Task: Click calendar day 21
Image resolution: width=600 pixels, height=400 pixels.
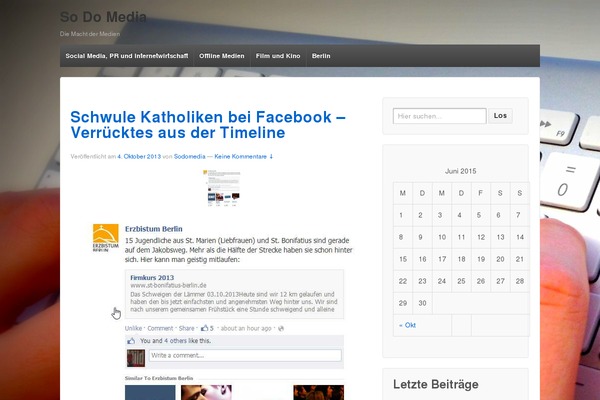Action: [x=520, y=259]
